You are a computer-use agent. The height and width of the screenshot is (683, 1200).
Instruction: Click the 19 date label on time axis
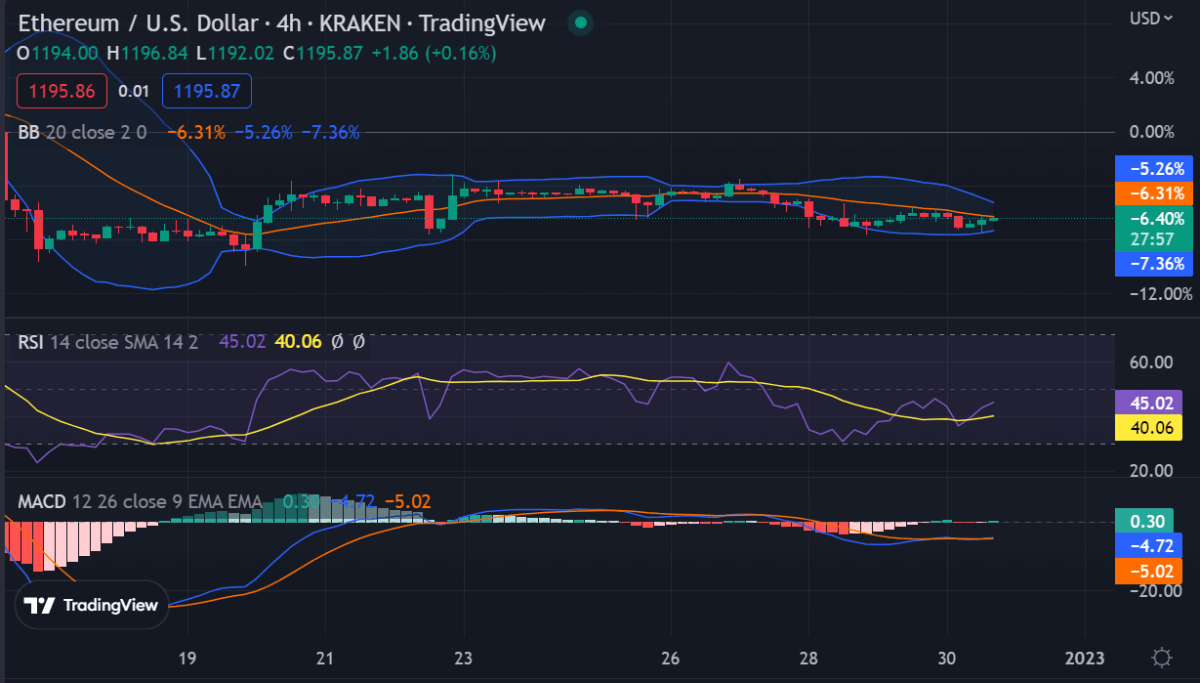coord(186,659)
